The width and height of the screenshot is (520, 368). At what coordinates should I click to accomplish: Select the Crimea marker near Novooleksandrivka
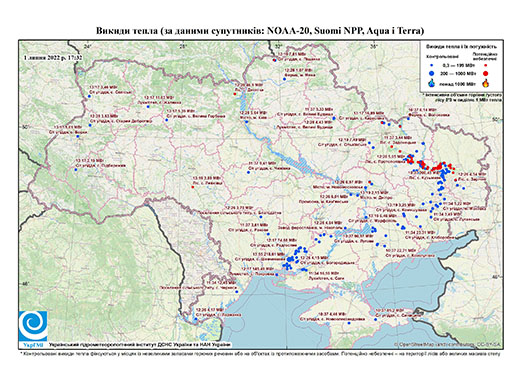[x=349, y=323]
